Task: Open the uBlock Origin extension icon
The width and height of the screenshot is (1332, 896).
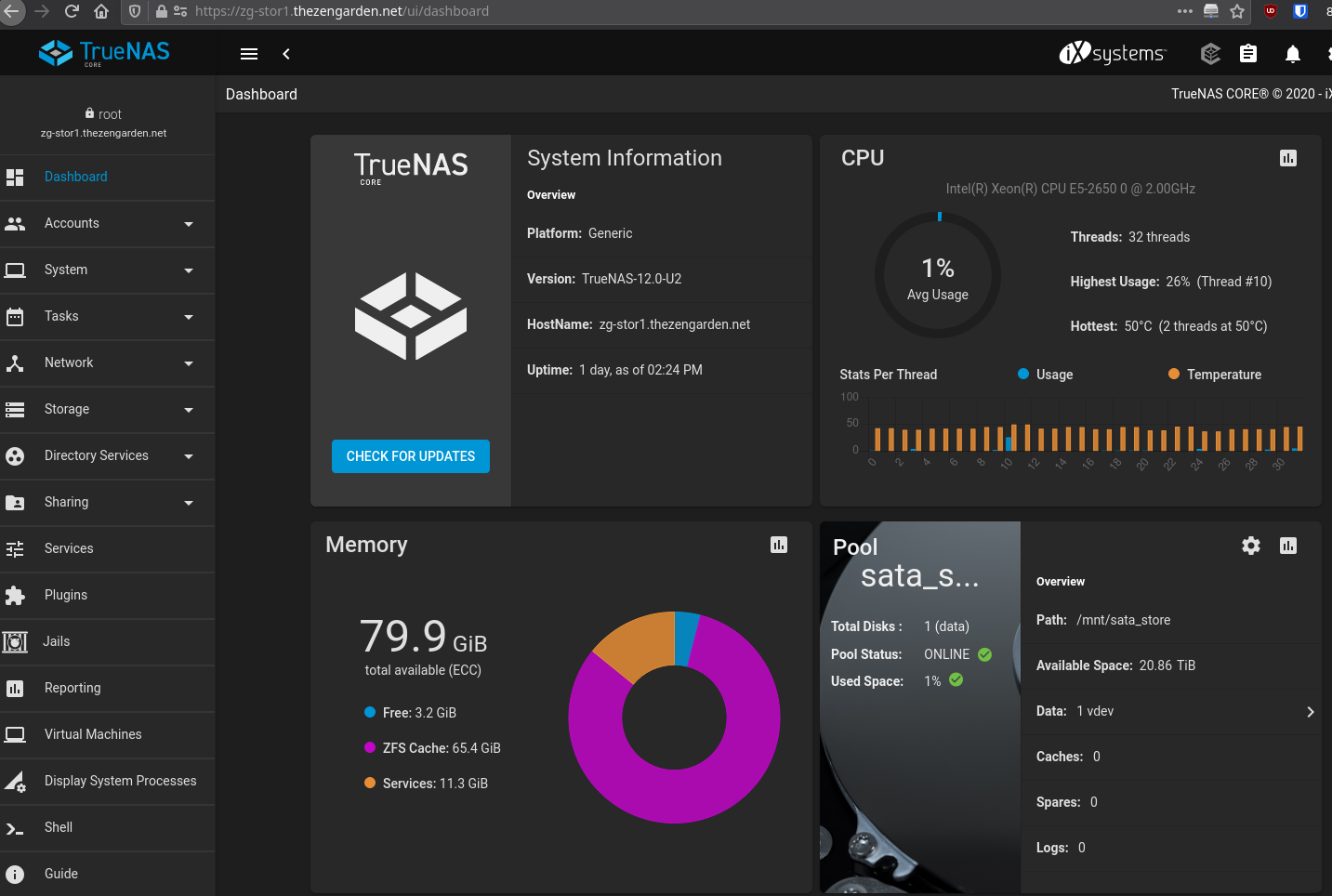Action: click(1271, 11)
